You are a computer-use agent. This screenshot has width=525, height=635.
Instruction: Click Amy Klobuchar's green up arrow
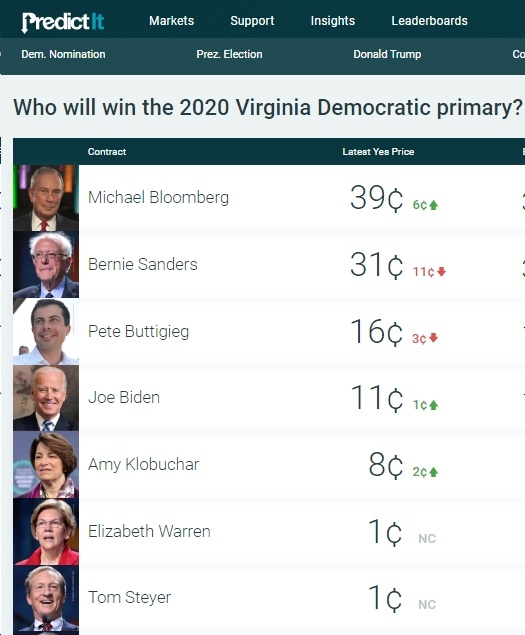(433, 472)
